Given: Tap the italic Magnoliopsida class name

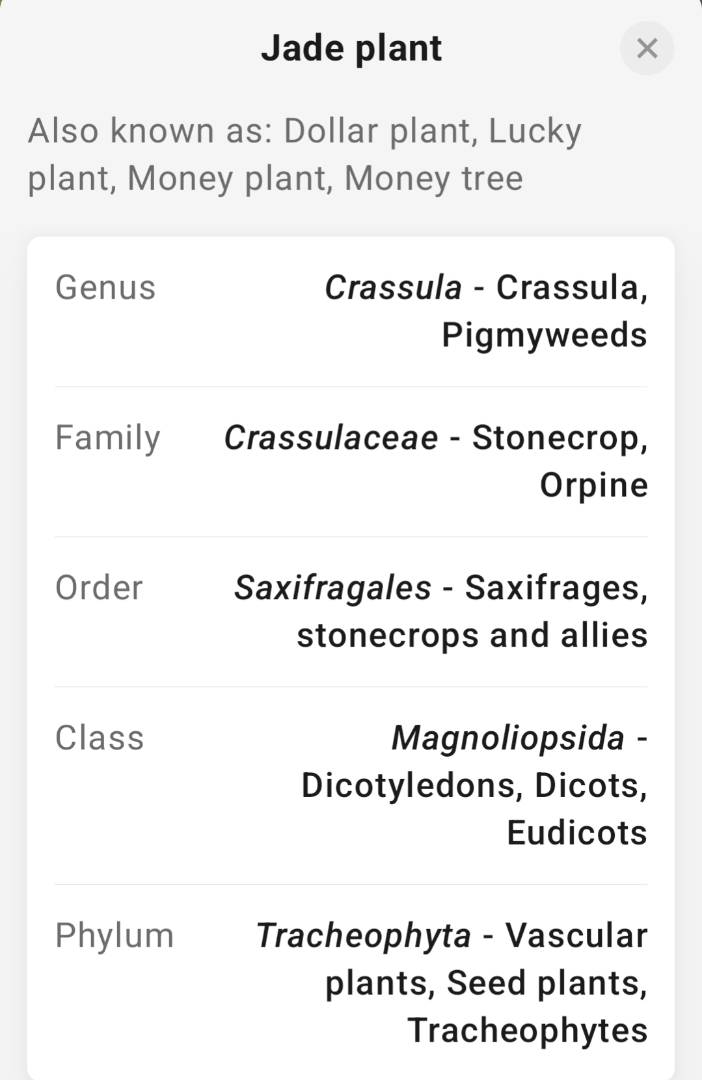Looking at the screenshot, I should [508, 738].
